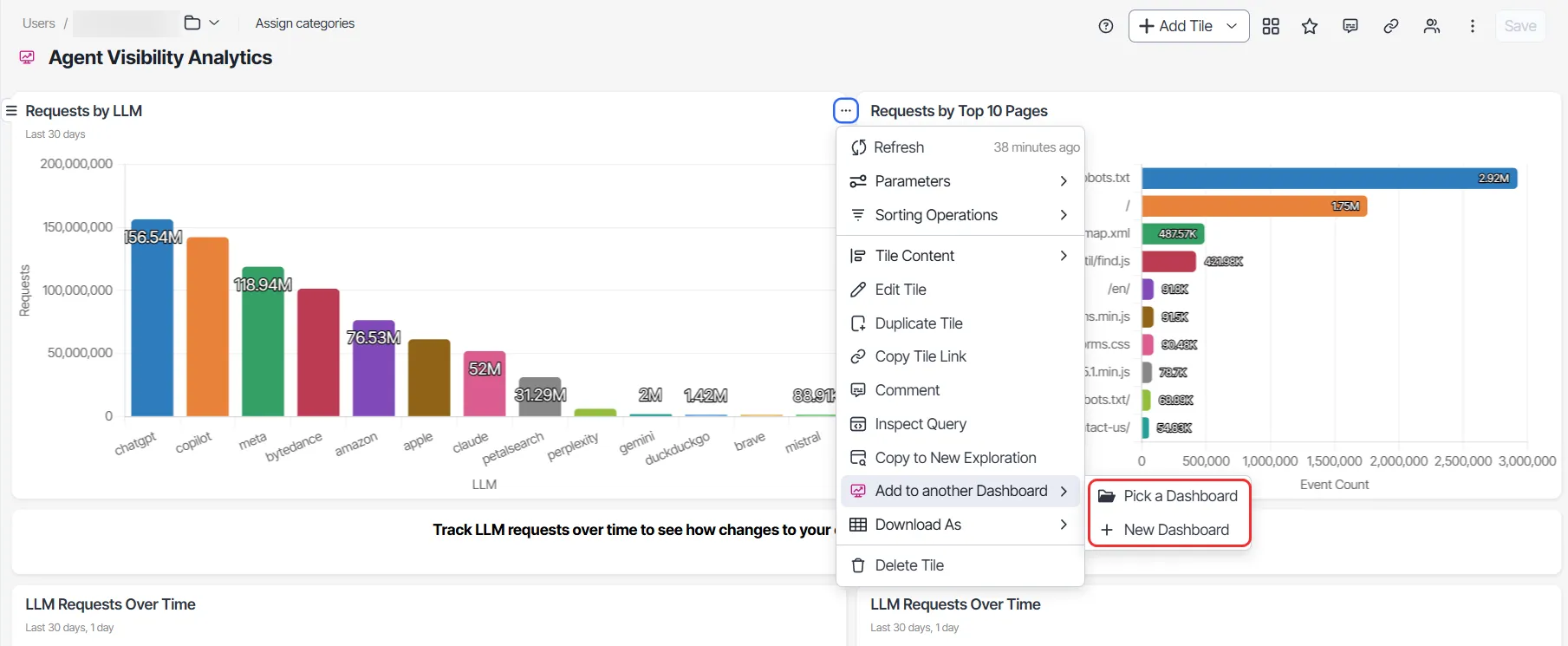Open the help question mark icon
Image resolution: width=1568 pixels, height=646 pixels.
tap(1105, 26)
